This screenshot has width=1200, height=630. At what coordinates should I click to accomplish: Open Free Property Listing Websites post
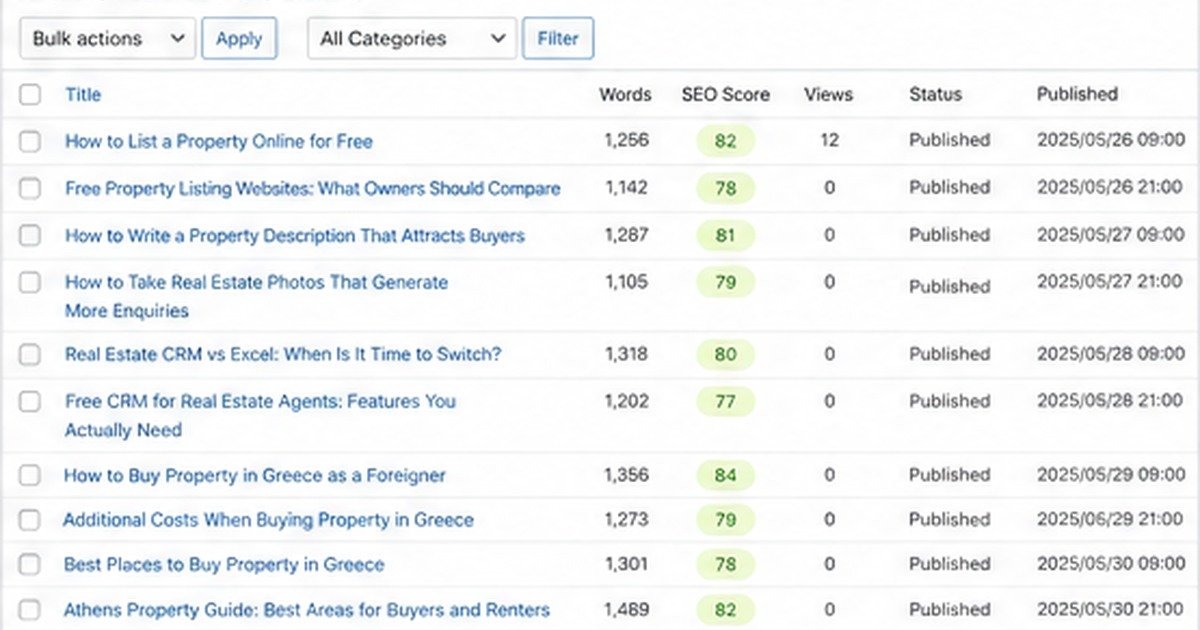click(x=313, y=189)
